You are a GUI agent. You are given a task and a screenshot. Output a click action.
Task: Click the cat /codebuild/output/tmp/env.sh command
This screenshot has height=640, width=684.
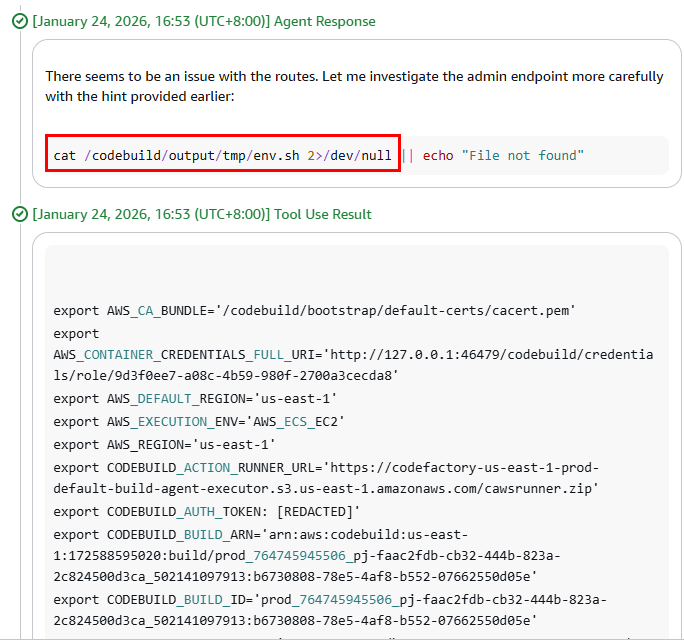click(x=223, y=156)
